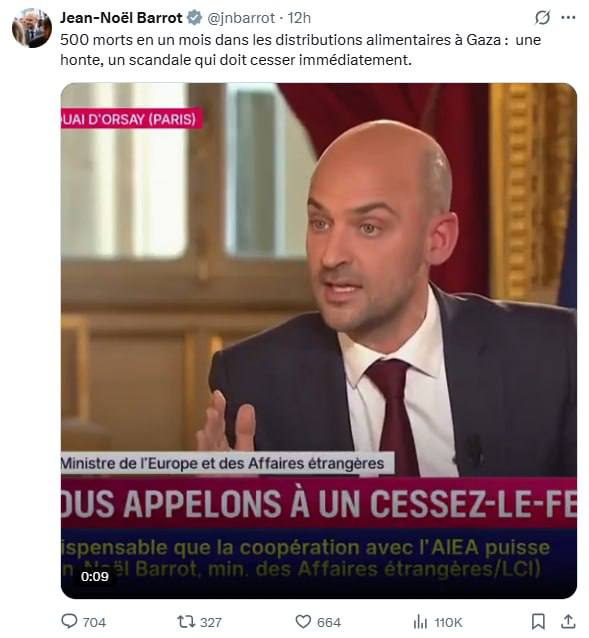Open the 704 replies count
This screenshot has width=589, height=638.
pos(94,622)
